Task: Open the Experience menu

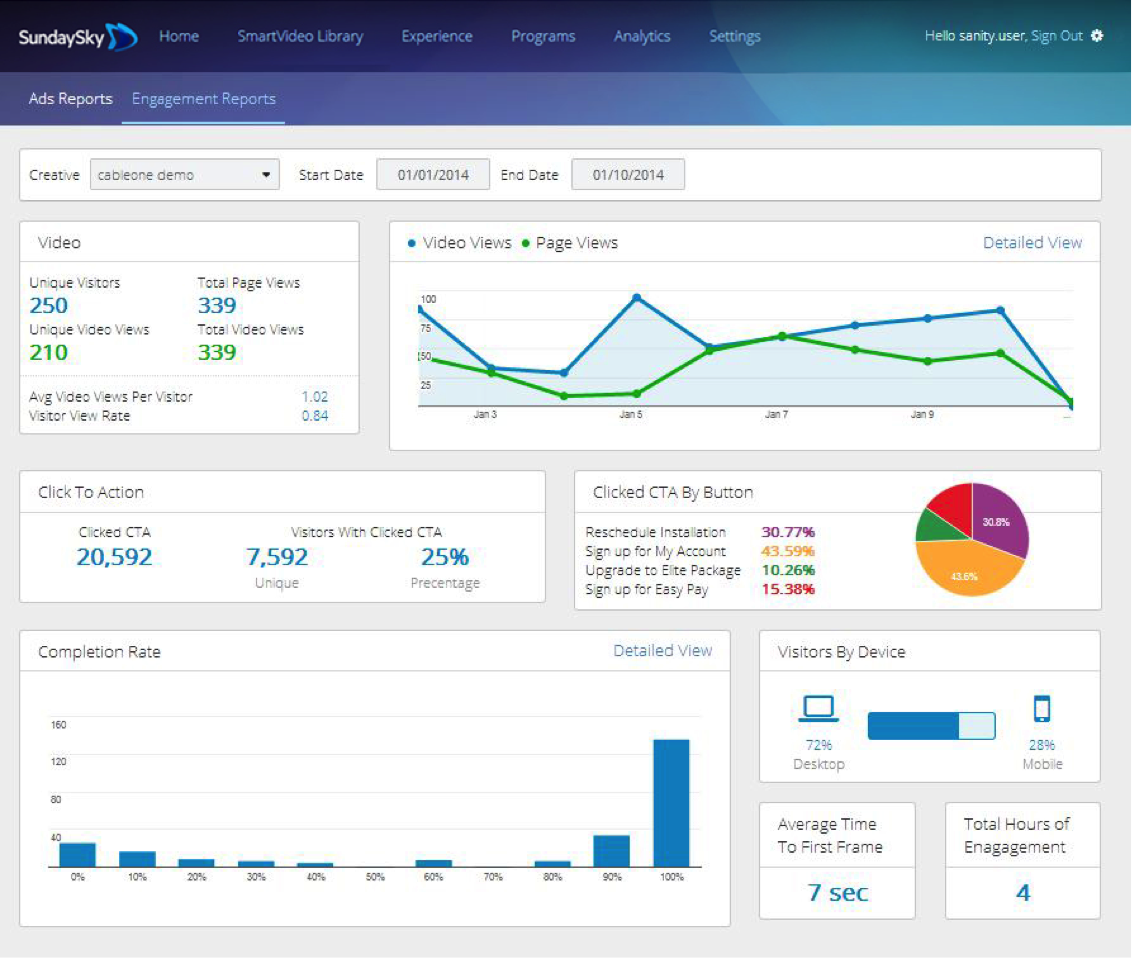Action: (x=437, y=36)
